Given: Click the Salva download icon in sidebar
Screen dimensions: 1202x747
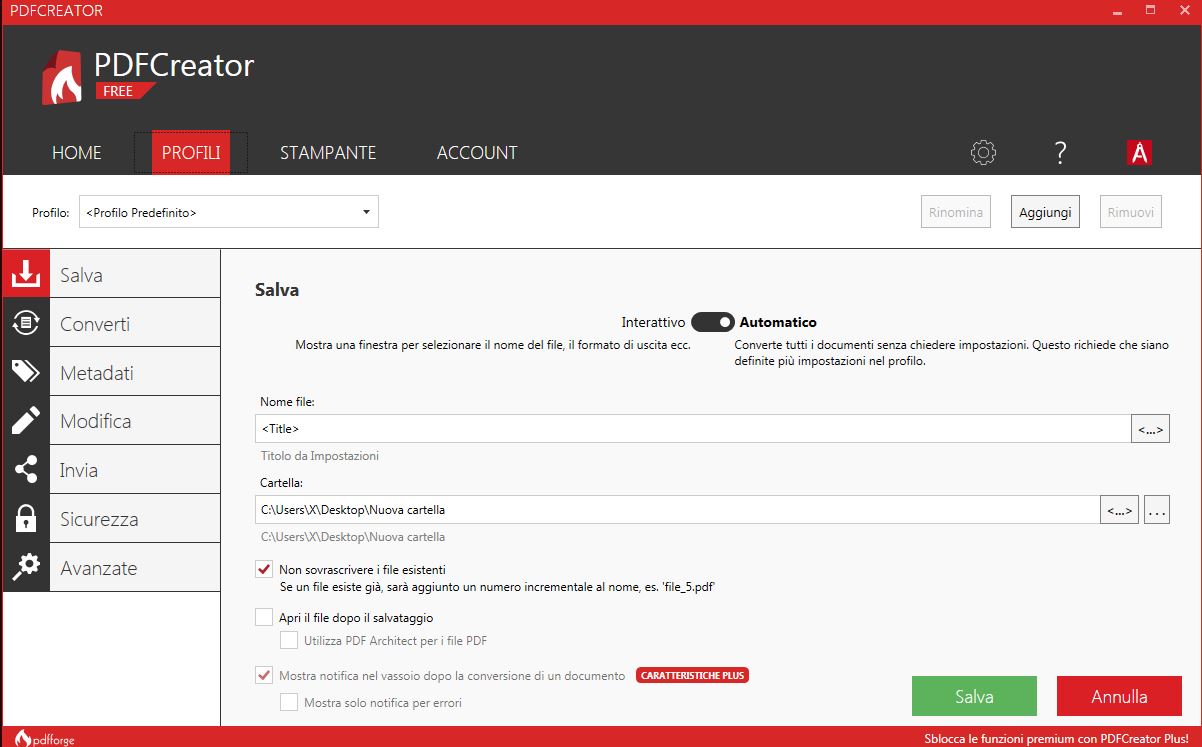Looking at the screenshot, I should coord(26,274).
